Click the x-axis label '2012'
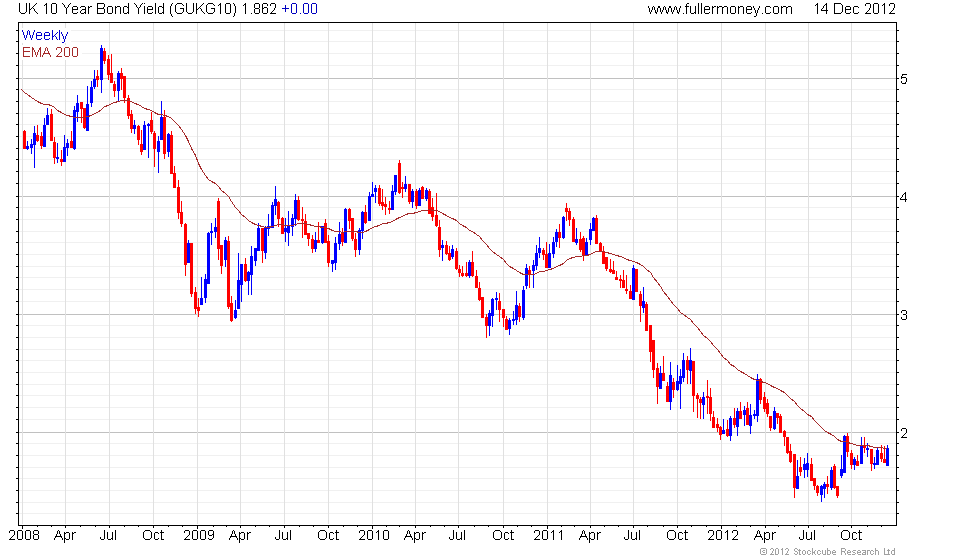This screenshot has width=980, height=560. click(x=722, y=536)
